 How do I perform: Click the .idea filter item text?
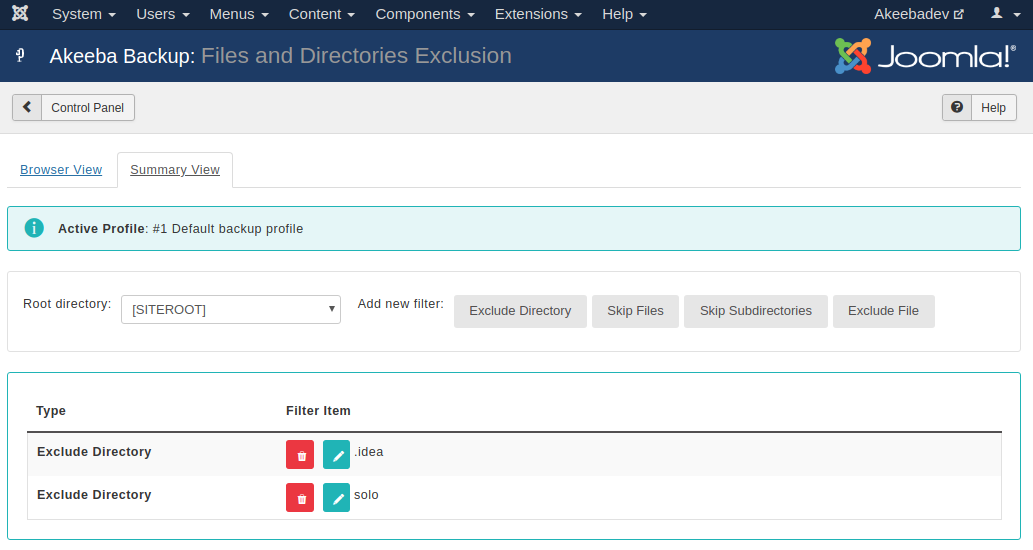(x=368, y=452)
